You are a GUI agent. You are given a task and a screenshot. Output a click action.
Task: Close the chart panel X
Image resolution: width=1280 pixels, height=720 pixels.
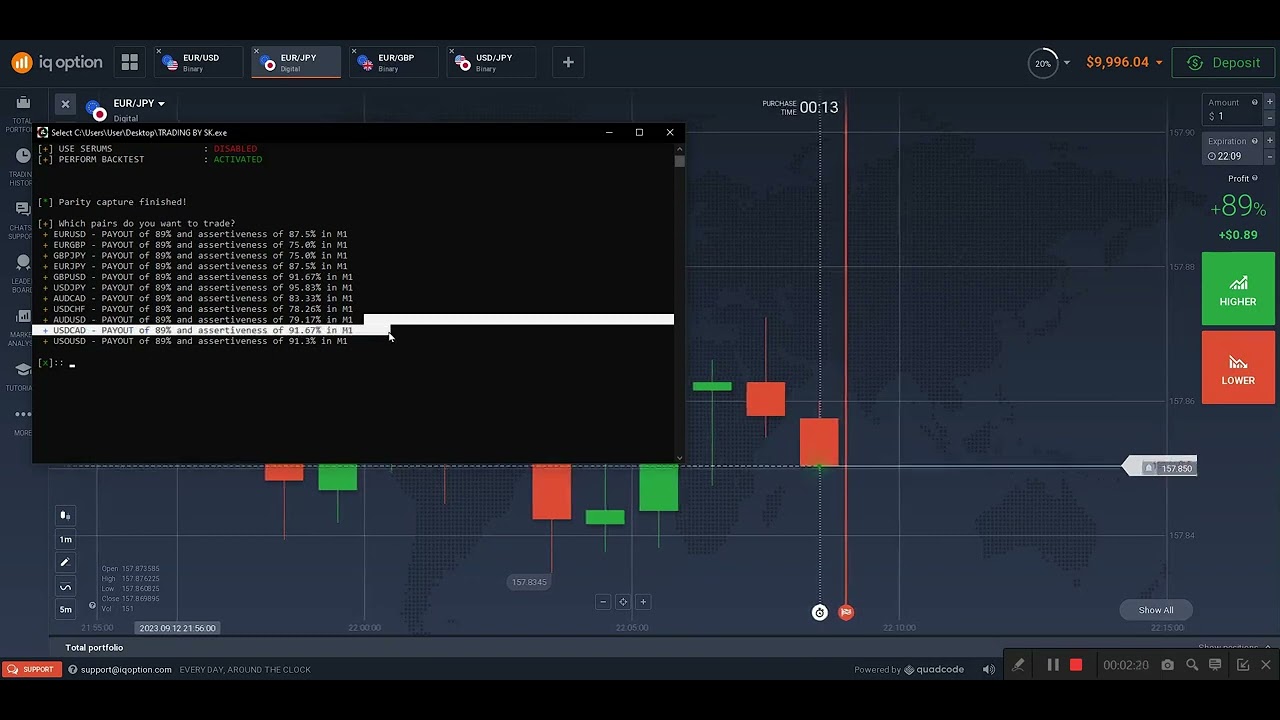[x=65, y=104]
